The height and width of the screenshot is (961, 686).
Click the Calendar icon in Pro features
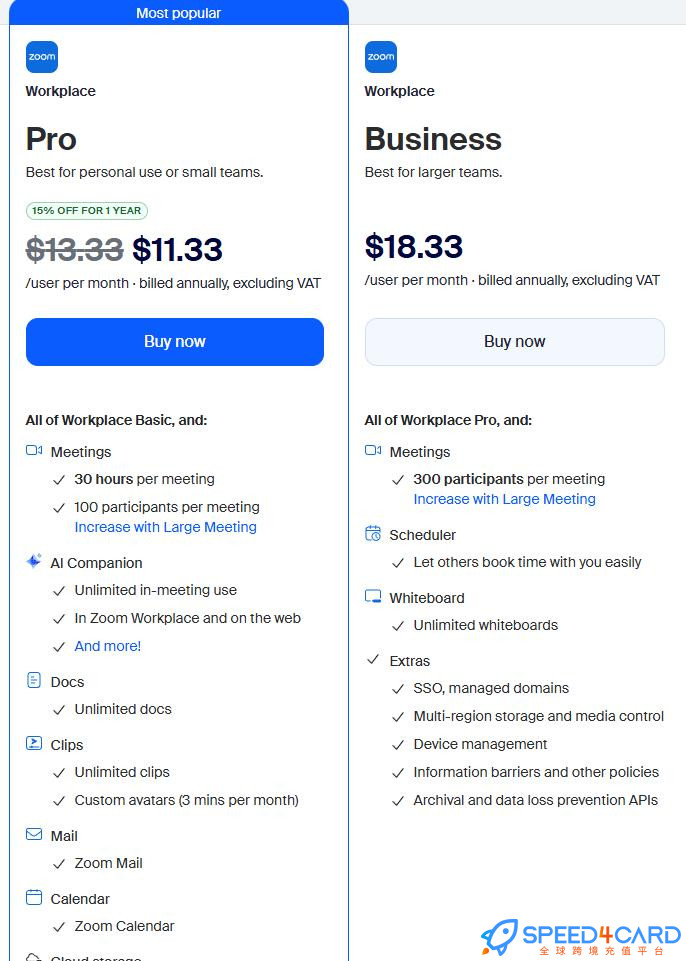coord(34,898)
